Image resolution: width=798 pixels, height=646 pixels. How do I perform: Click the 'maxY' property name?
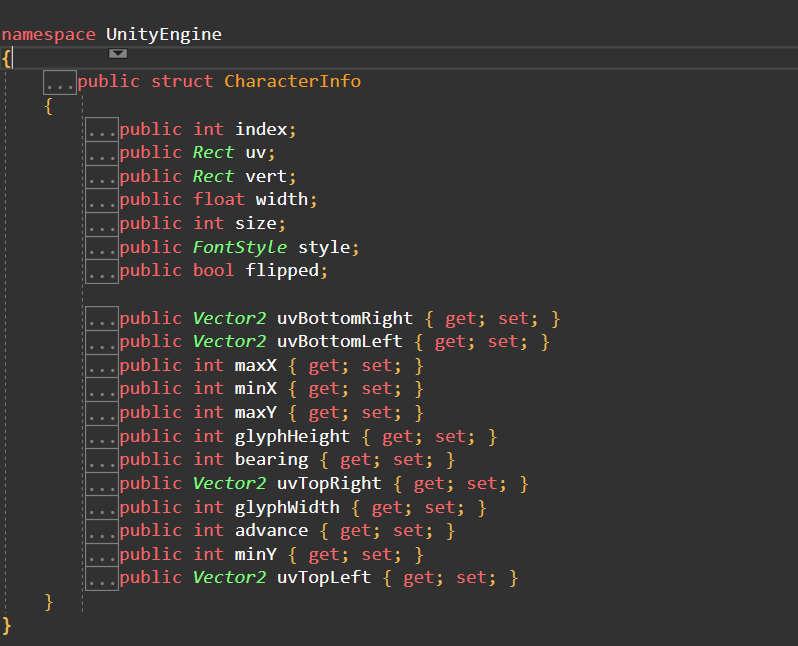point(255,412)
